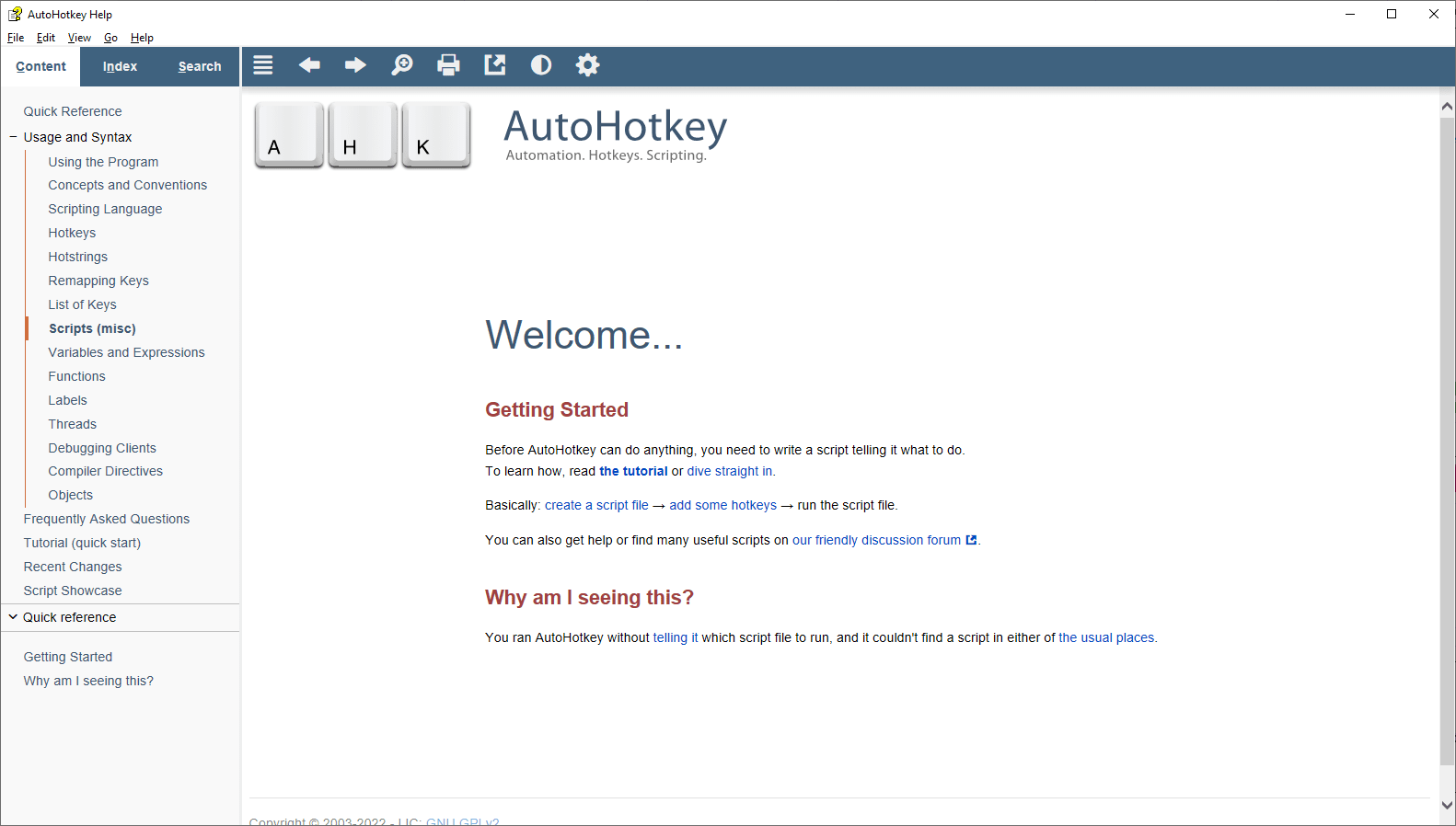Toggle dark mode with the half-circle icon

click(541, 65)
